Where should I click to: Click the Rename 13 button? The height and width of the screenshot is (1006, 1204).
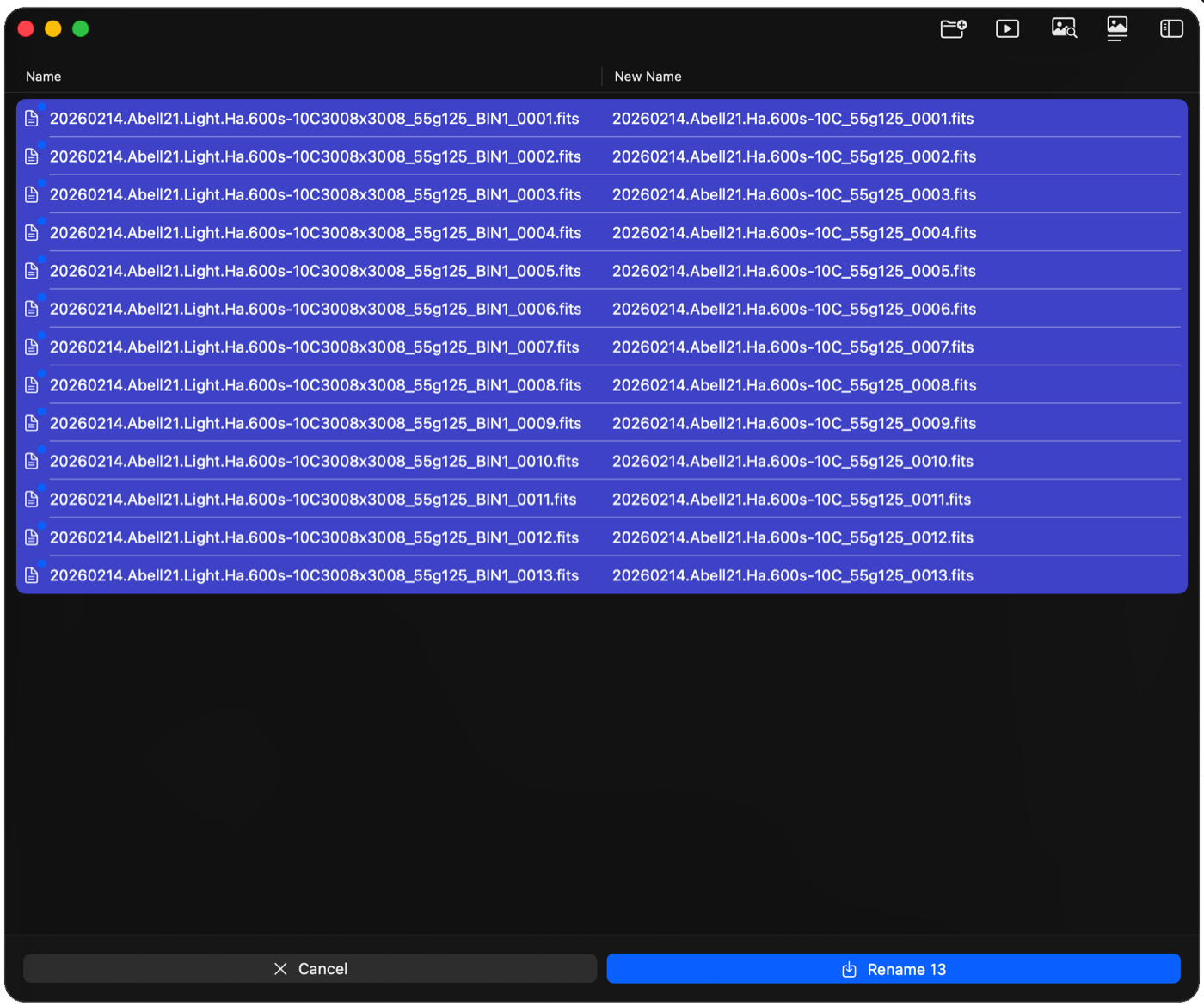(x=894, y=969)
